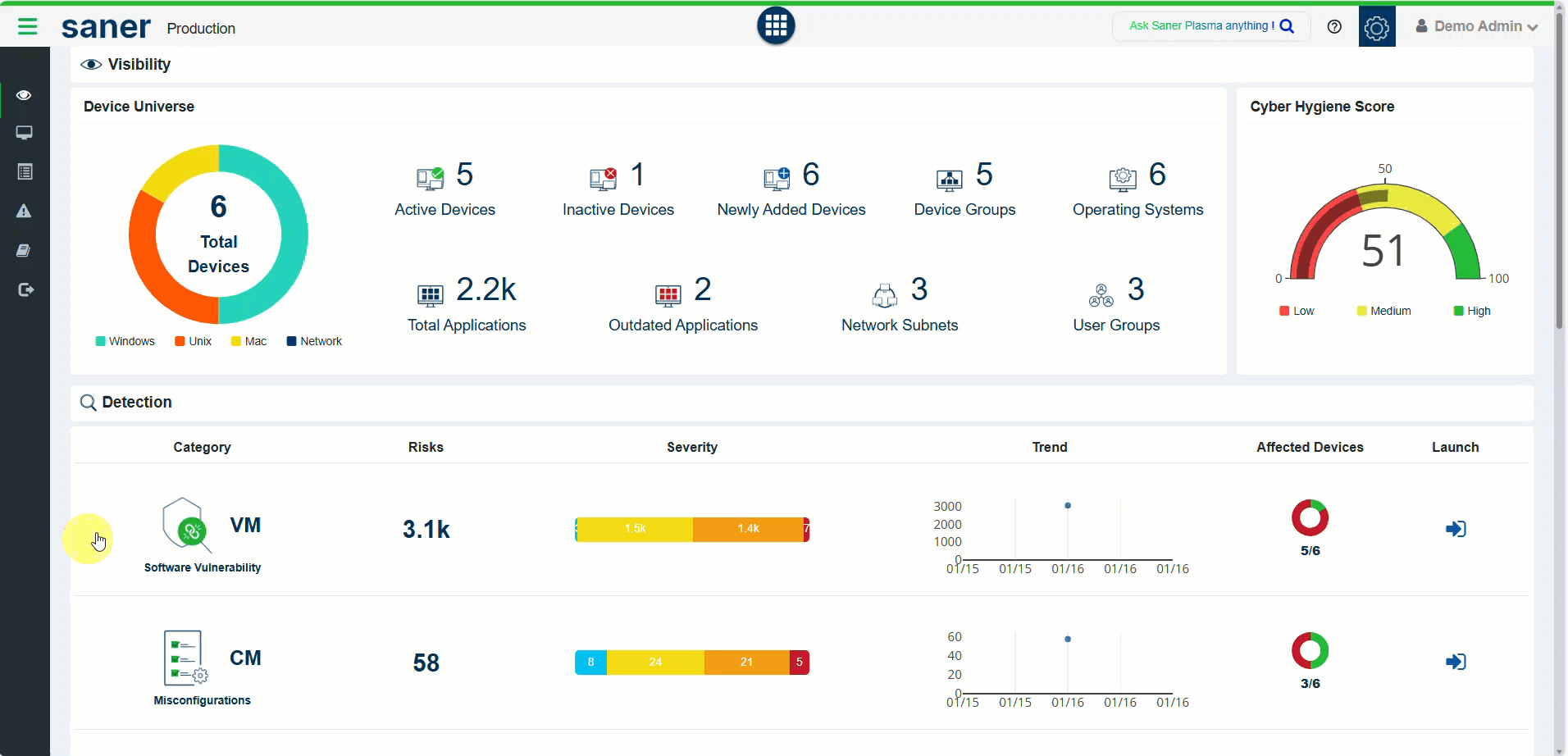Click the yellow 1.5k VM severity segment
The image size is (1568, 756).
tap(635, 529)
